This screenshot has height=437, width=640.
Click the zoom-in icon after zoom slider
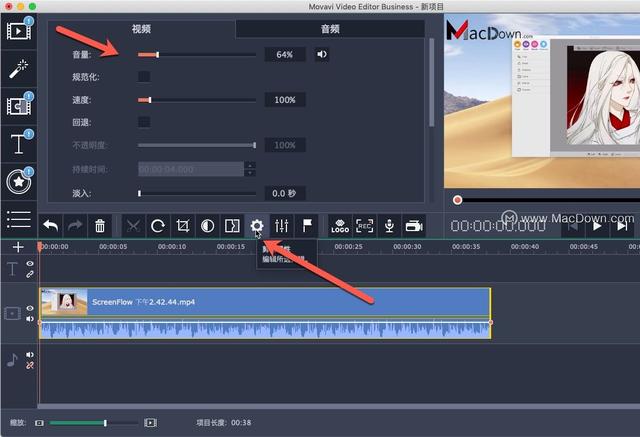150,423
